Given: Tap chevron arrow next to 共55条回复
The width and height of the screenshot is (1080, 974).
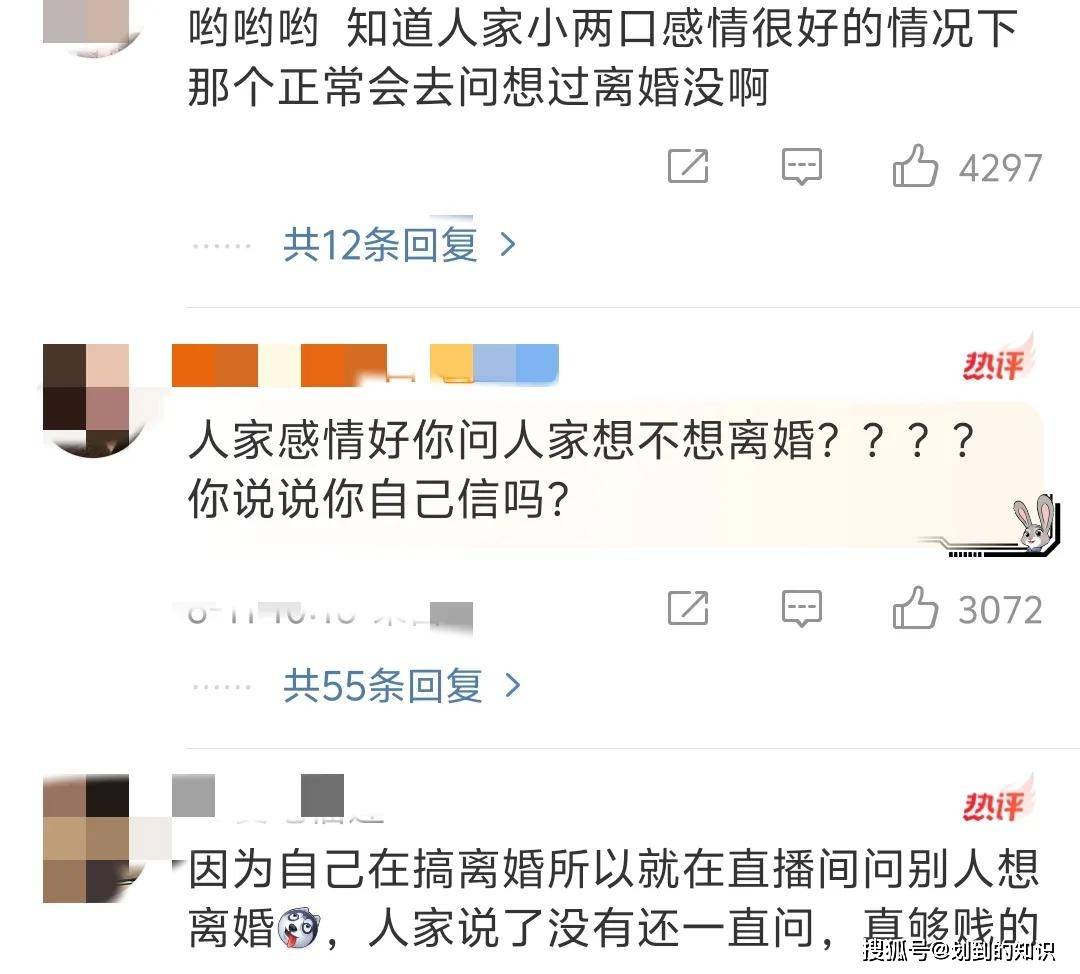Looking at the screenshot, I should coord(512,686).
